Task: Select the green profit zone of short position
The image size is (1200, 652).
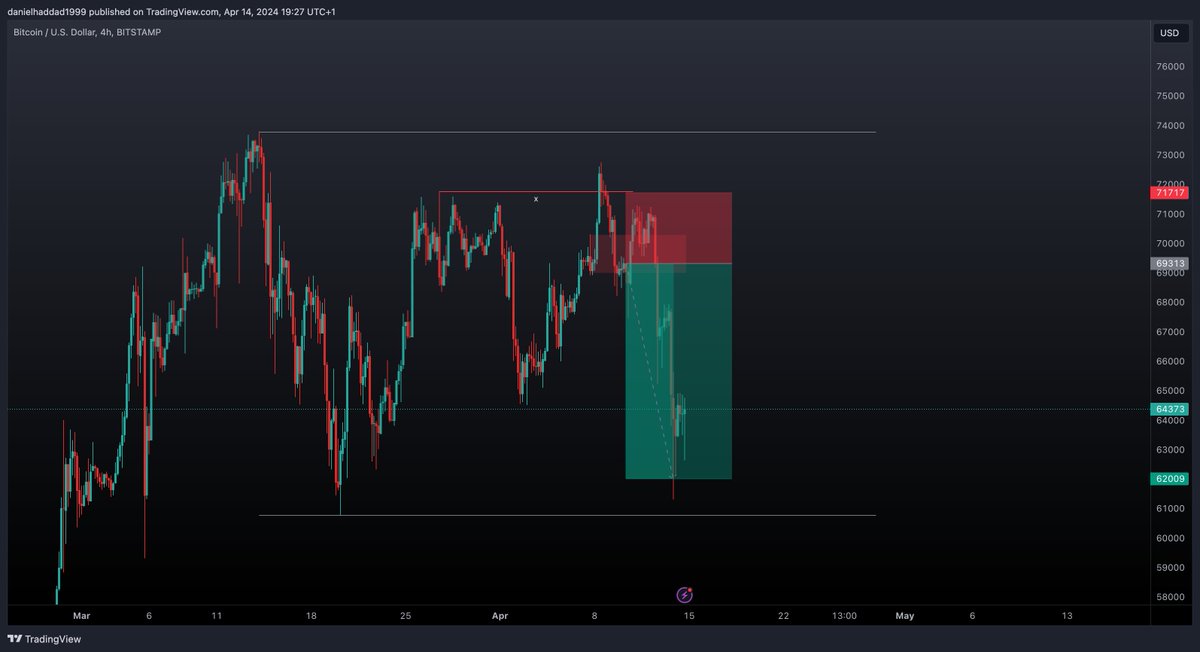Action: (x=679, y=371)
